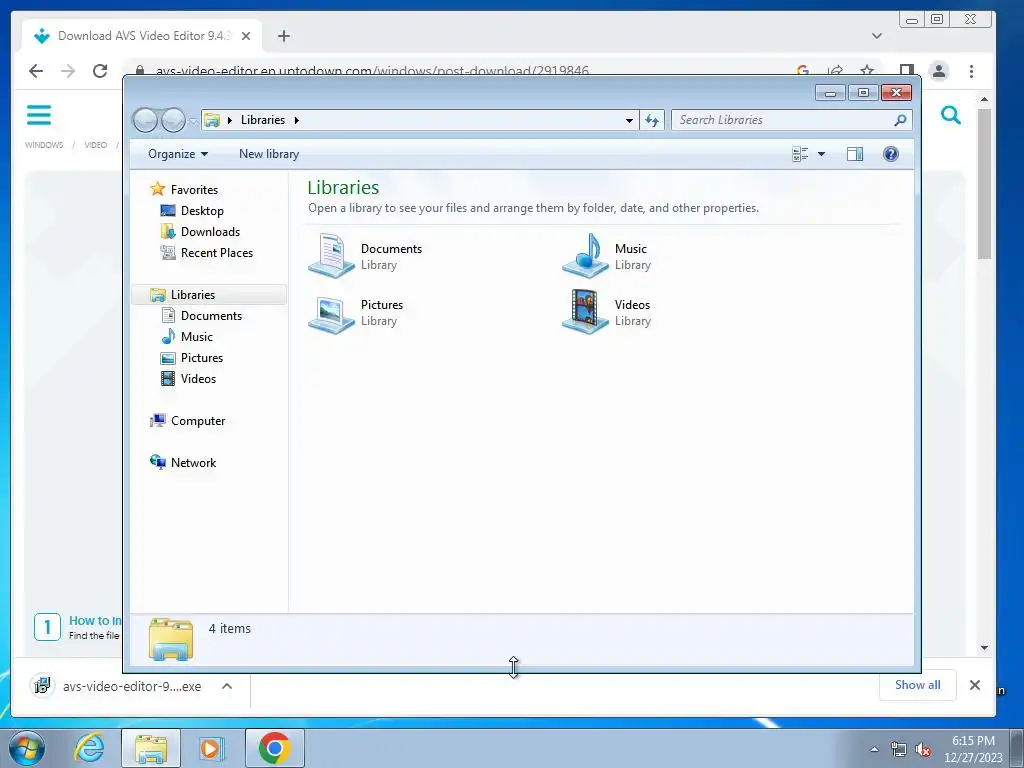Viewport: 1024px width, 768px height.
Task: Click VIDEO breadcrumb link on webpage
Action: click(x=95, y=145)
